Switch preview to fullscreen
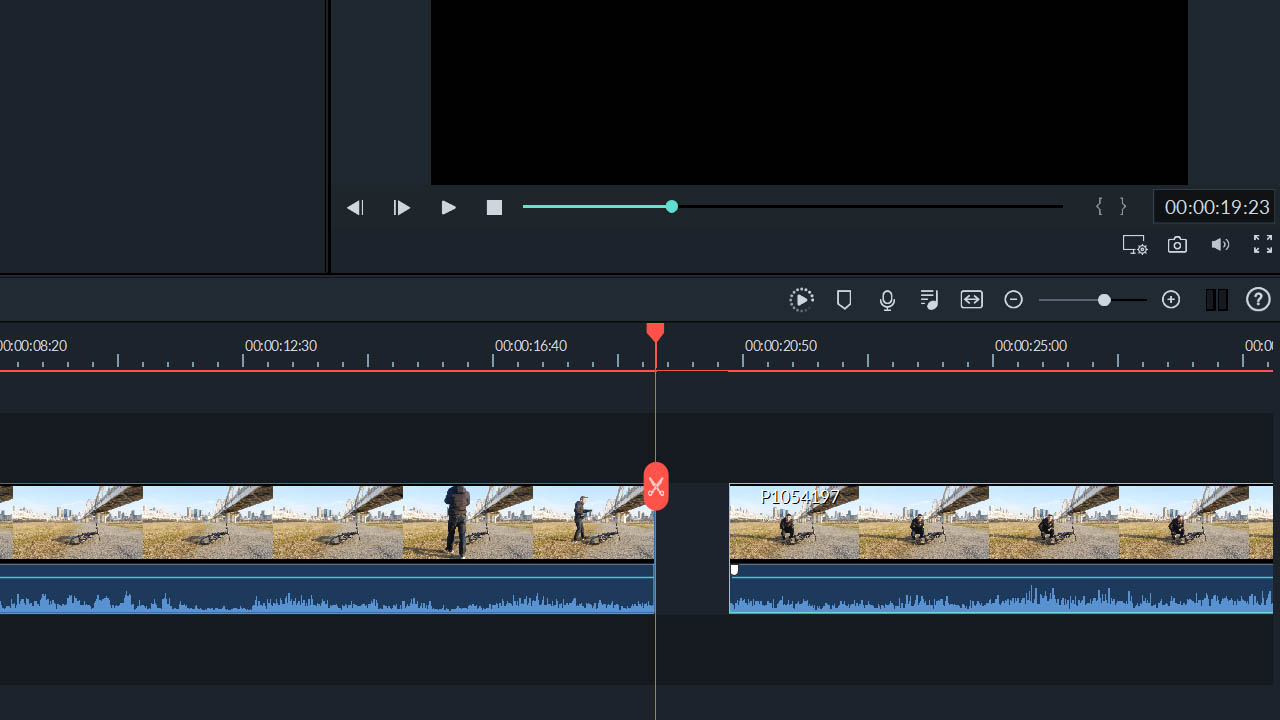Image resolution: width=1280 pixels, height=720 pixels. coord(1263,244)
